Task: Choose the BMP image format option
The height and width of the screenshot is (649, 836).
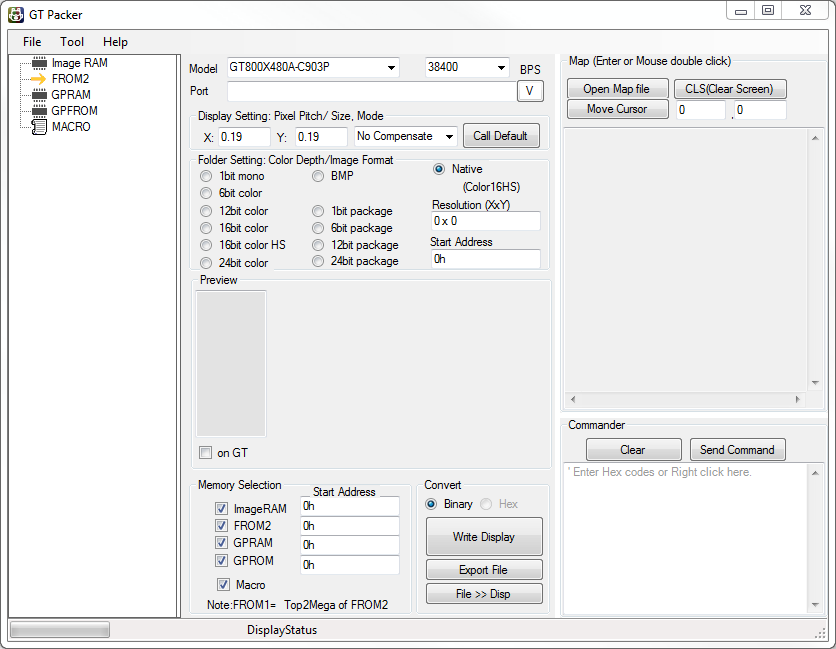Action: point(318,176)
